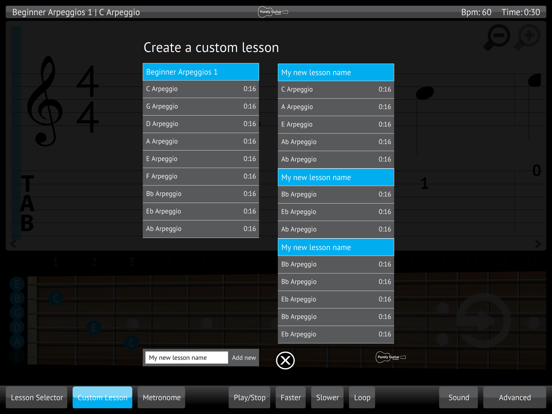
Task: Click the Time:0:30 readout
Action: click(521, 12)
